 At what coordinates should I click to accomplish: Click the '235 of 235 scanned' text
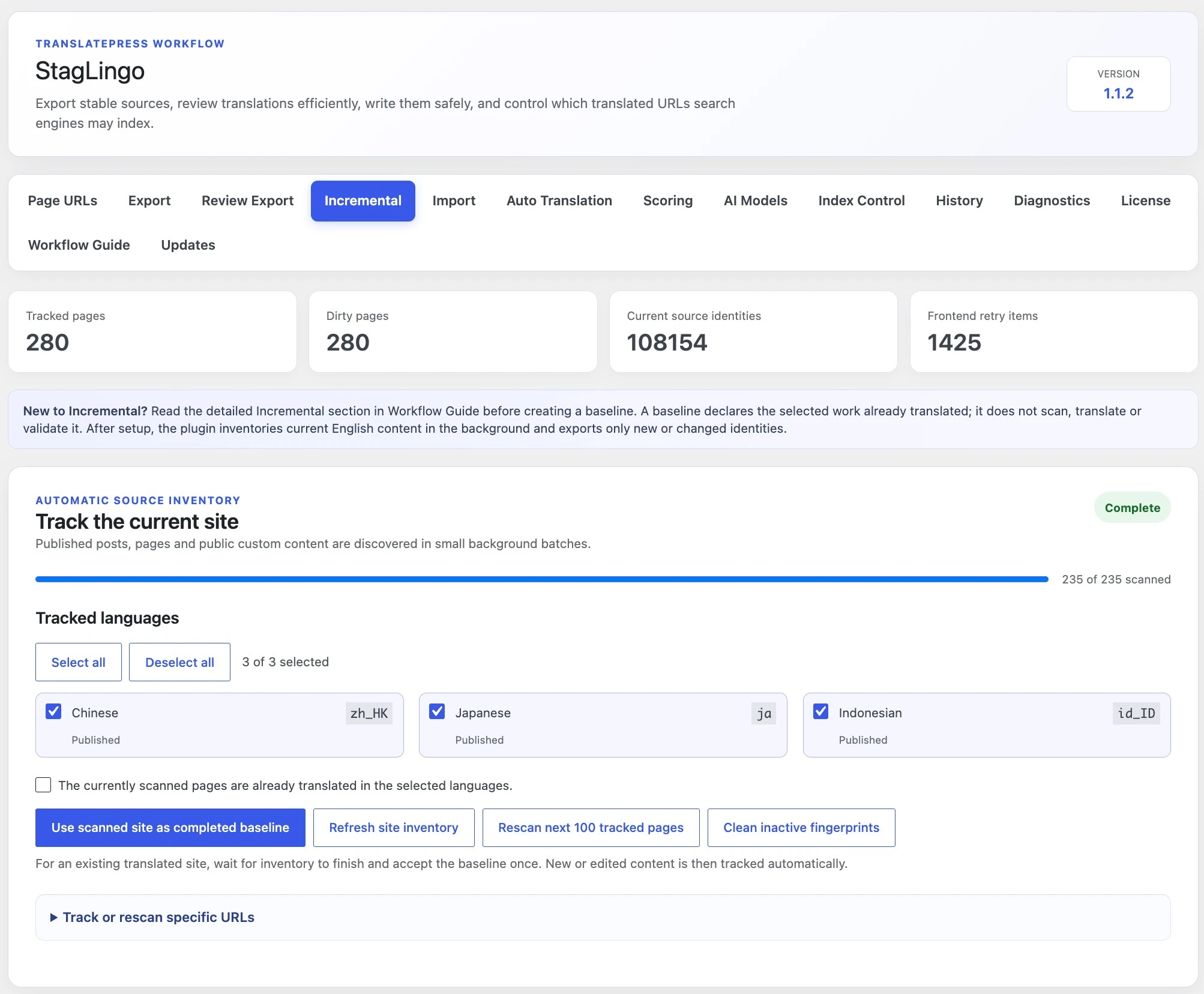(1116, 579)
